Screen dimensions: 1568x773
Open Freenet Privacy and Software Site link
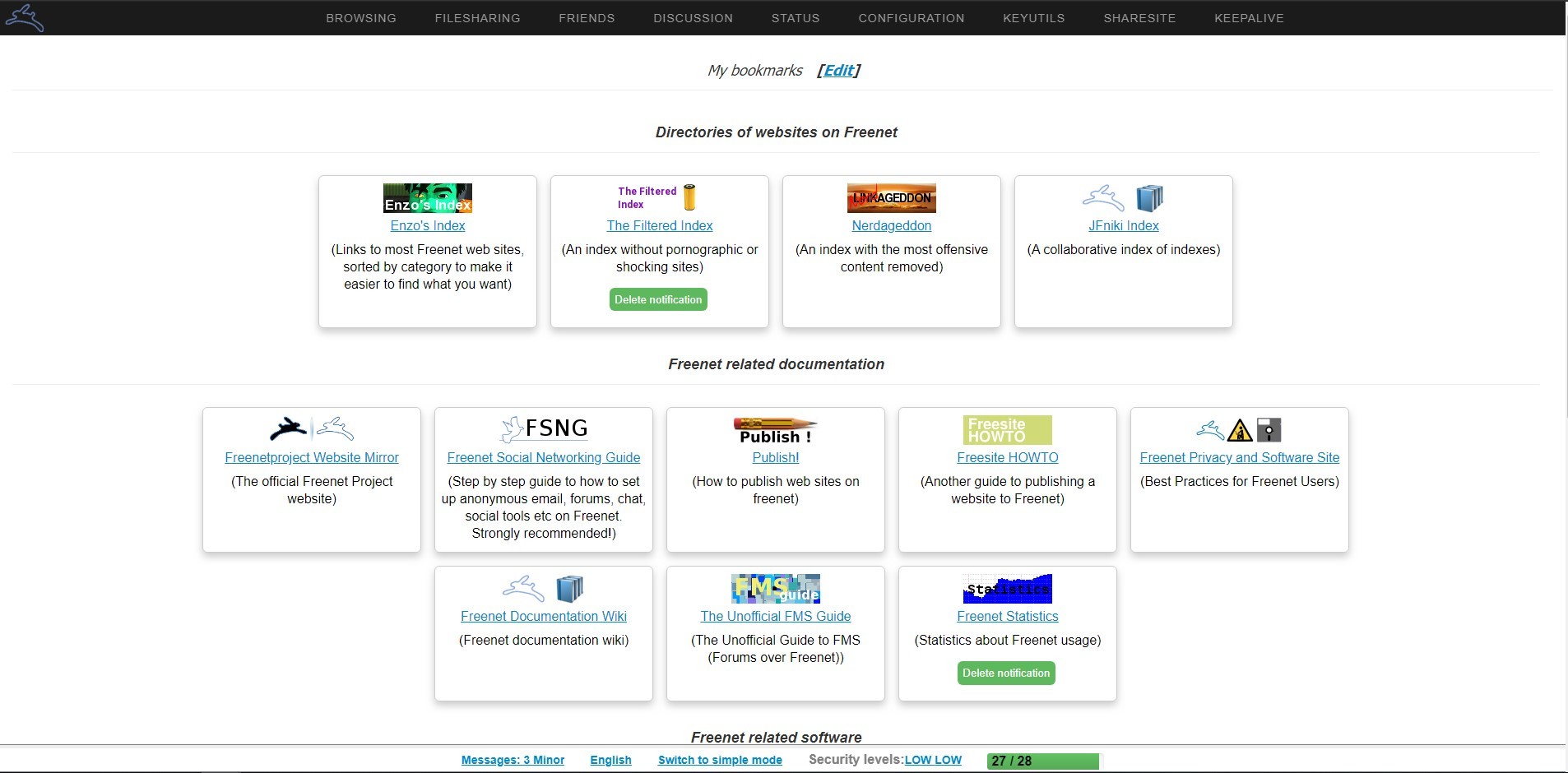tap(1240, 457)
